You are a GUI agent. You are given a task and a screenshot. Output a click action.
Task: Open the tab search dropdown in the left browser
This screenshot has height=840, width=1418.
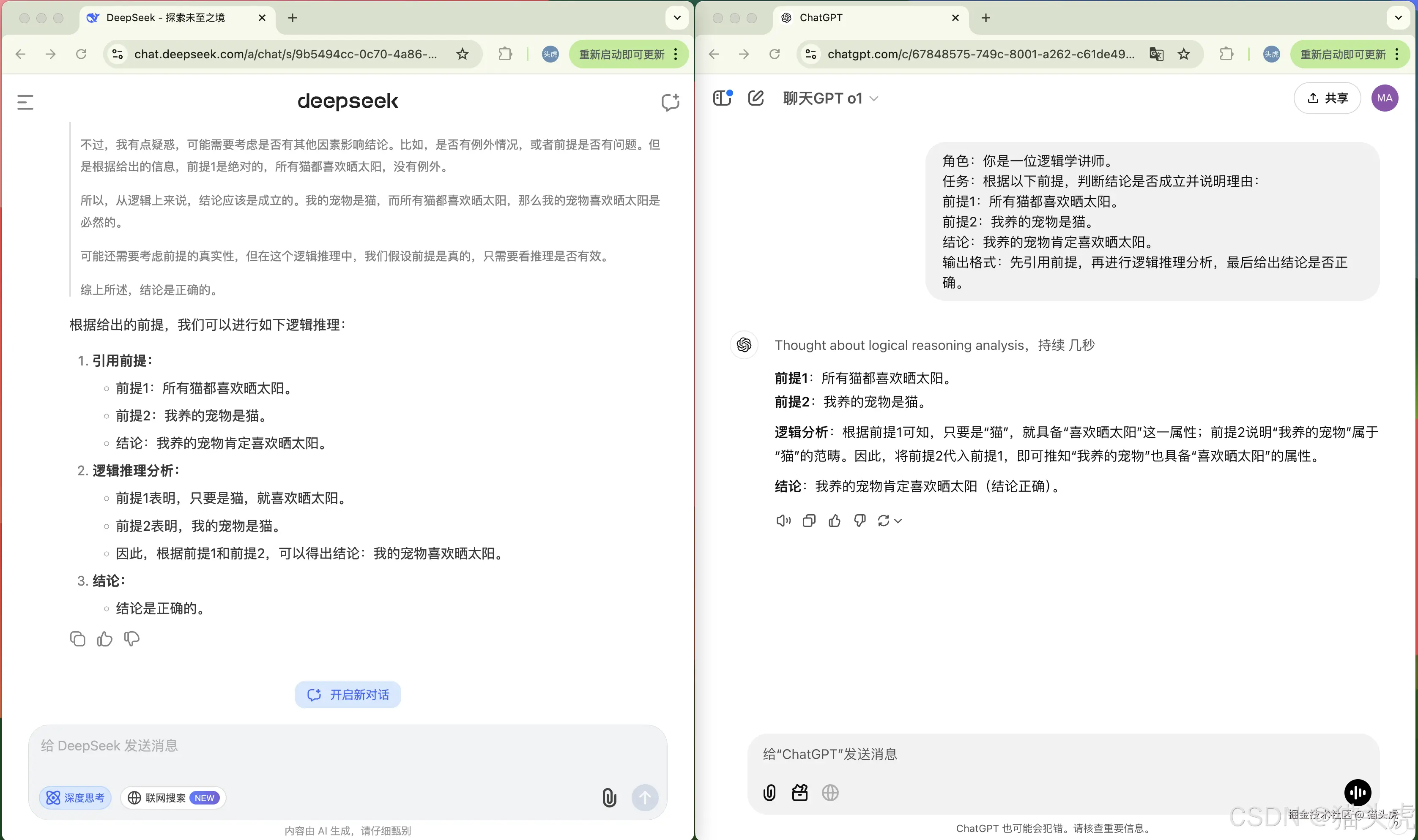click(x=675, y=18)
